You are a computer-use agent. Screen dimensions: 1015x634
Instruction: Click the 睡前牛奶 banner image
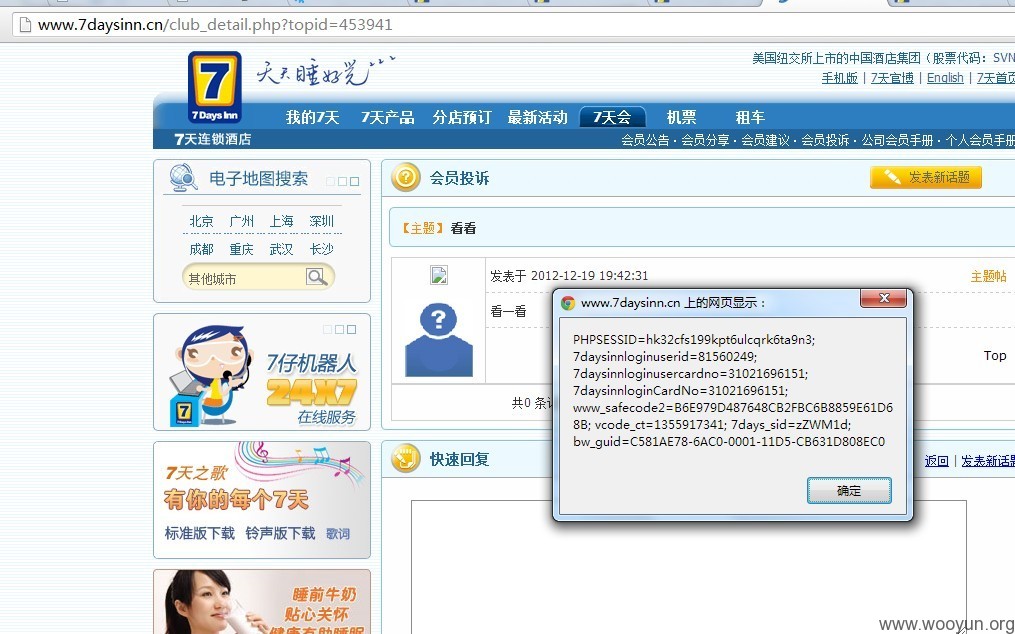click(262, 602)
